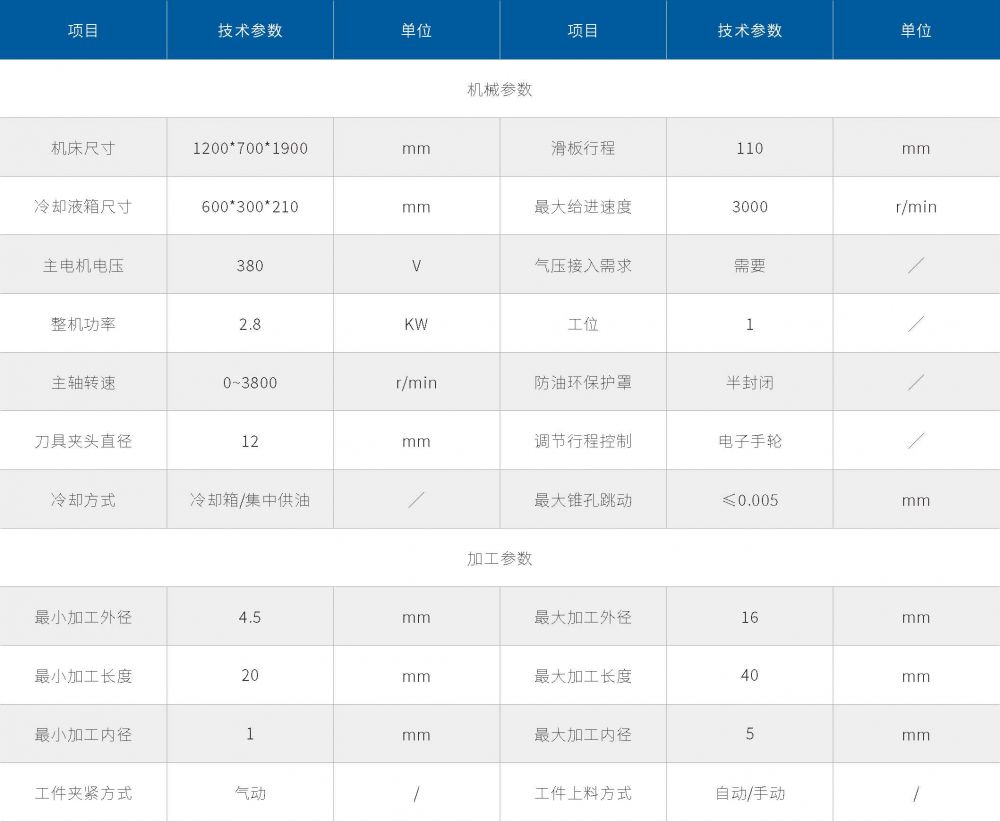Click the 加工参数 section heading
Viewport: 1000px width, 822px height.
click(500, 558)
